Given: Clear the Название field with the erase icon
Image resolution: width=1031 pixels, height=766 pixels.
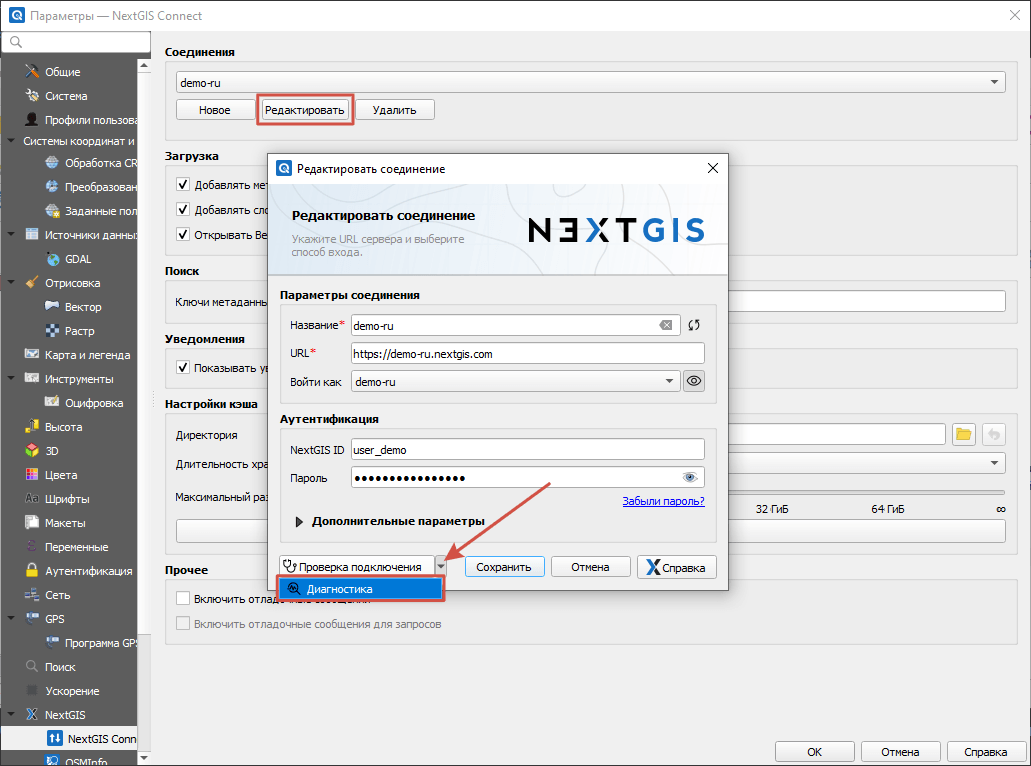Looking at the screenshot, I should pyautogui.click(x=666, y=325).
